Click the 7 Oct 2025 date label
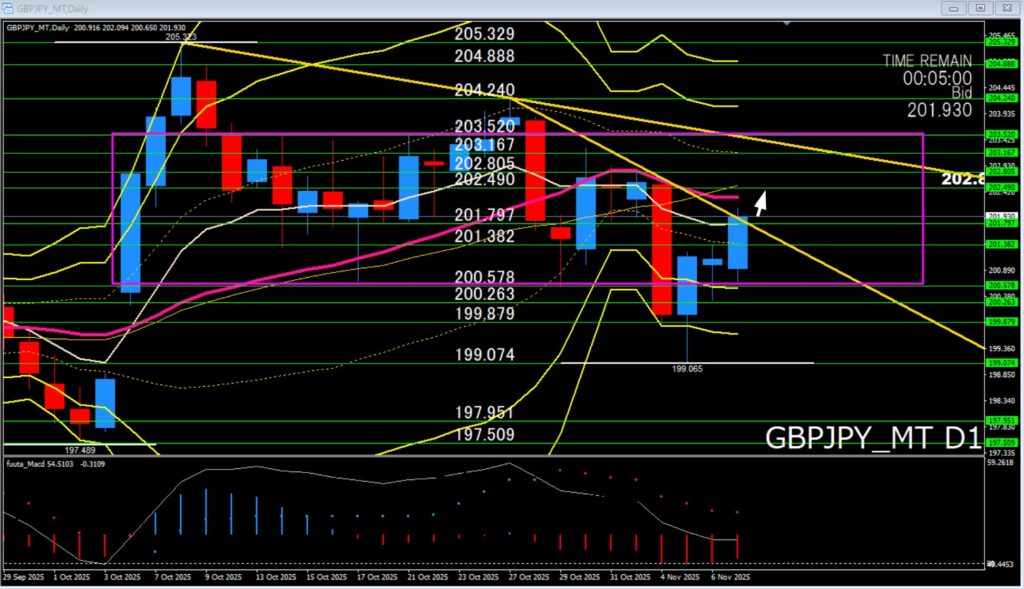This screenshot has height=589, width=1024. coord(174,577)
